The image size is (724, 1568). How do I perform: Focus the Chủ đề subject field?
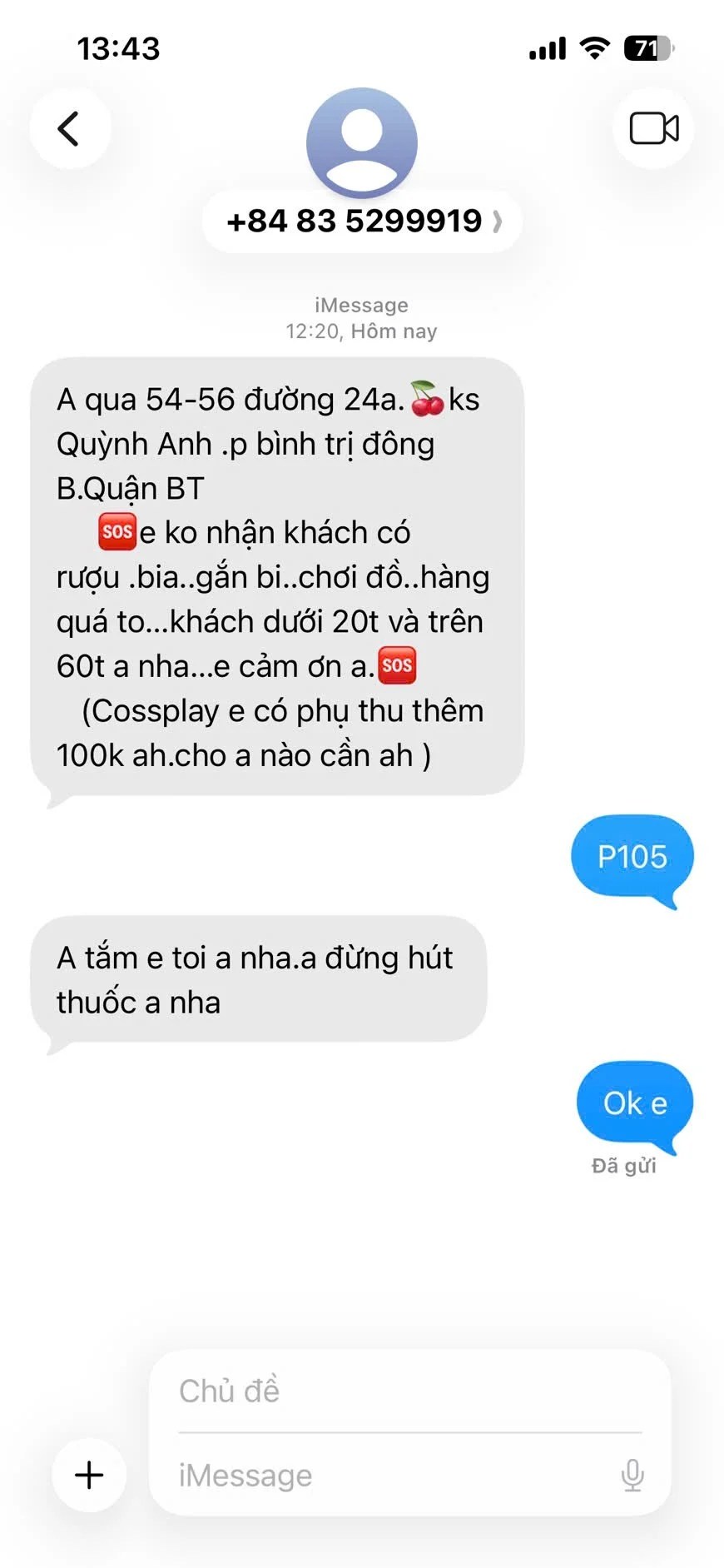coord(410,1391)
